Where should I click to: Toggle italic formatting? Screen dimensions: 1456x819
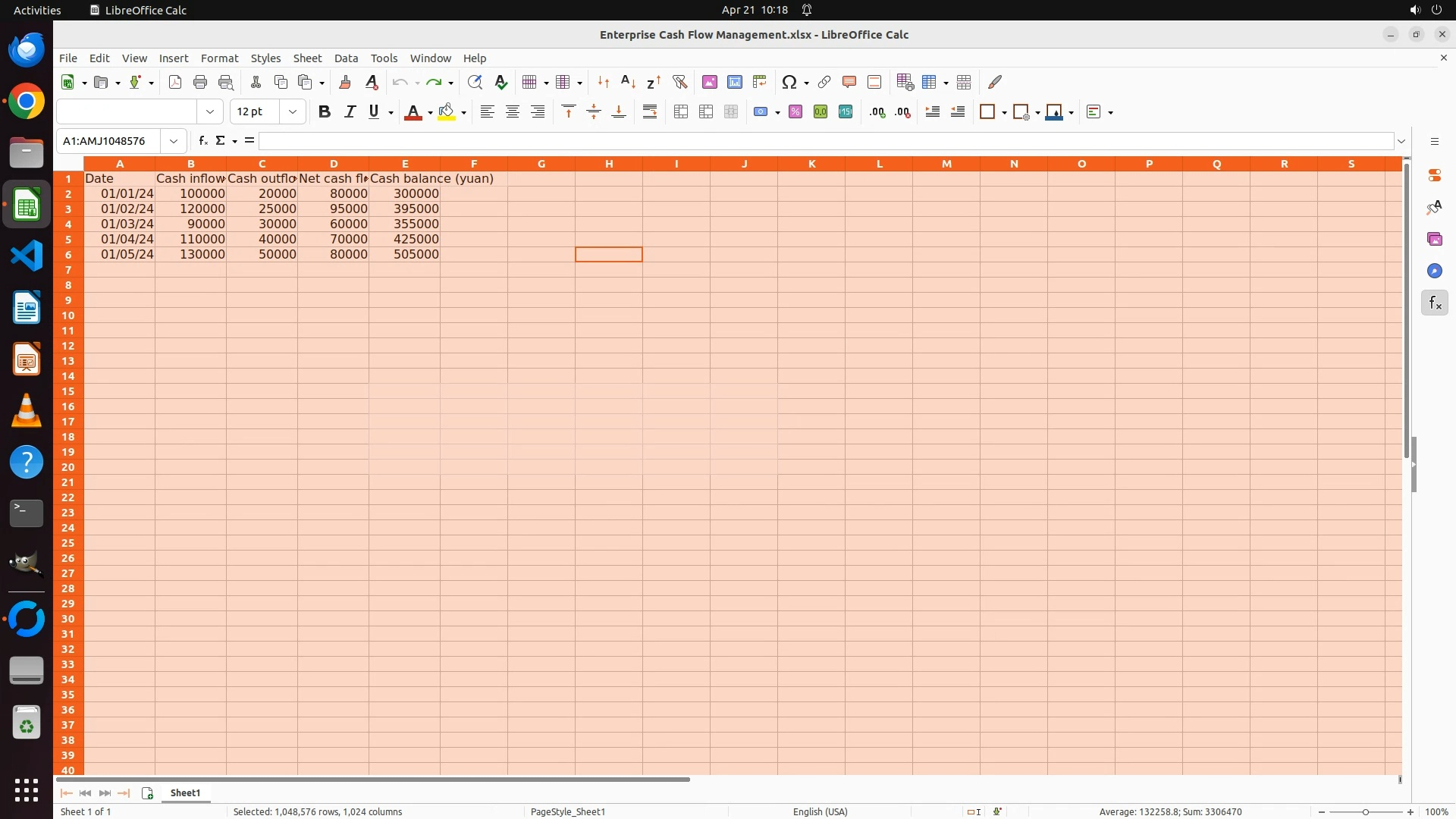pos(350,112)
